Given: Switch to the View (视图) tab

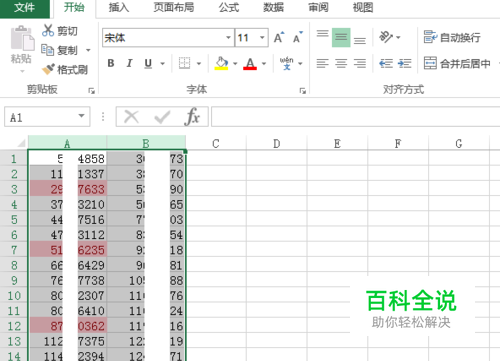Looking at the screenshot, I should [x=363, y=7].
